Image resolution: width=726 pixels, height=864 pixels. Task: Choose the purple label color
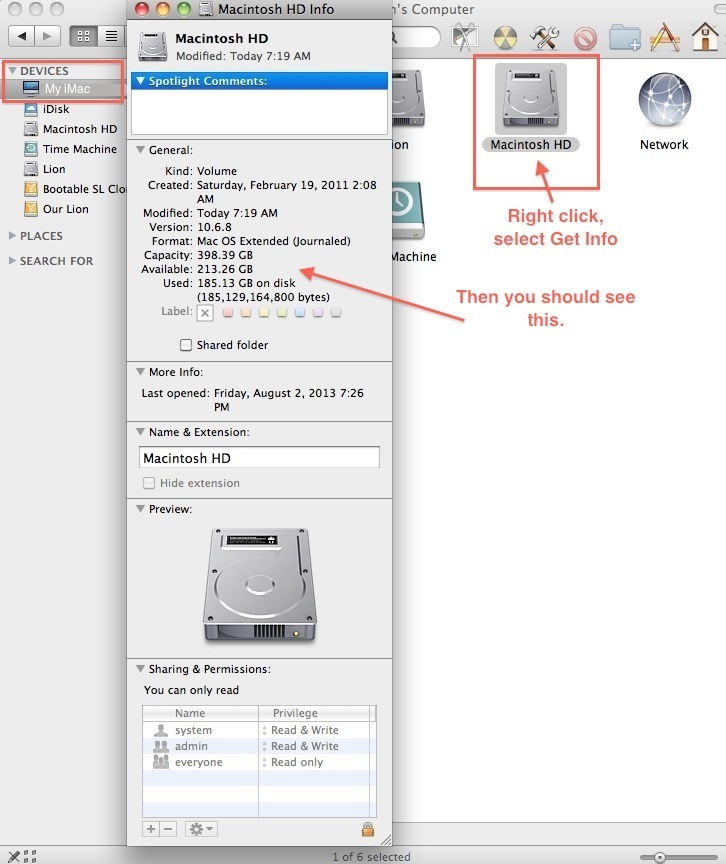click(x=318, y=313)
